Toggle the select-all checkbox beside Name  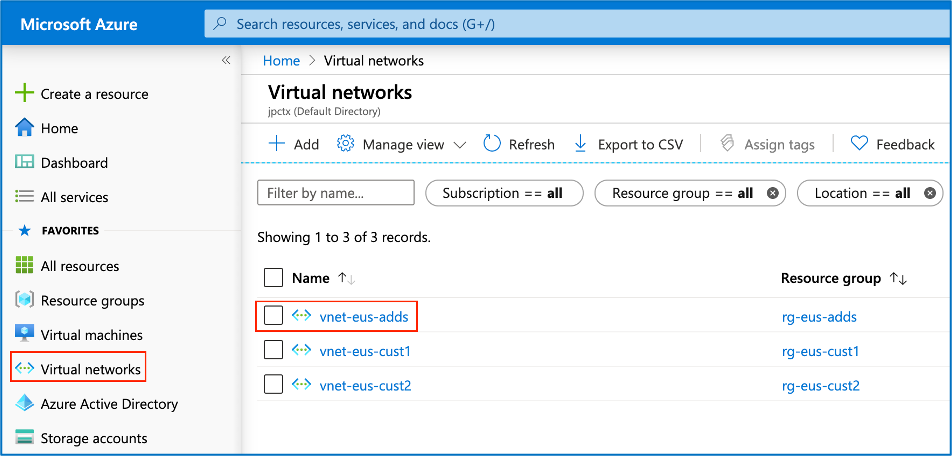tap(273, 278)
